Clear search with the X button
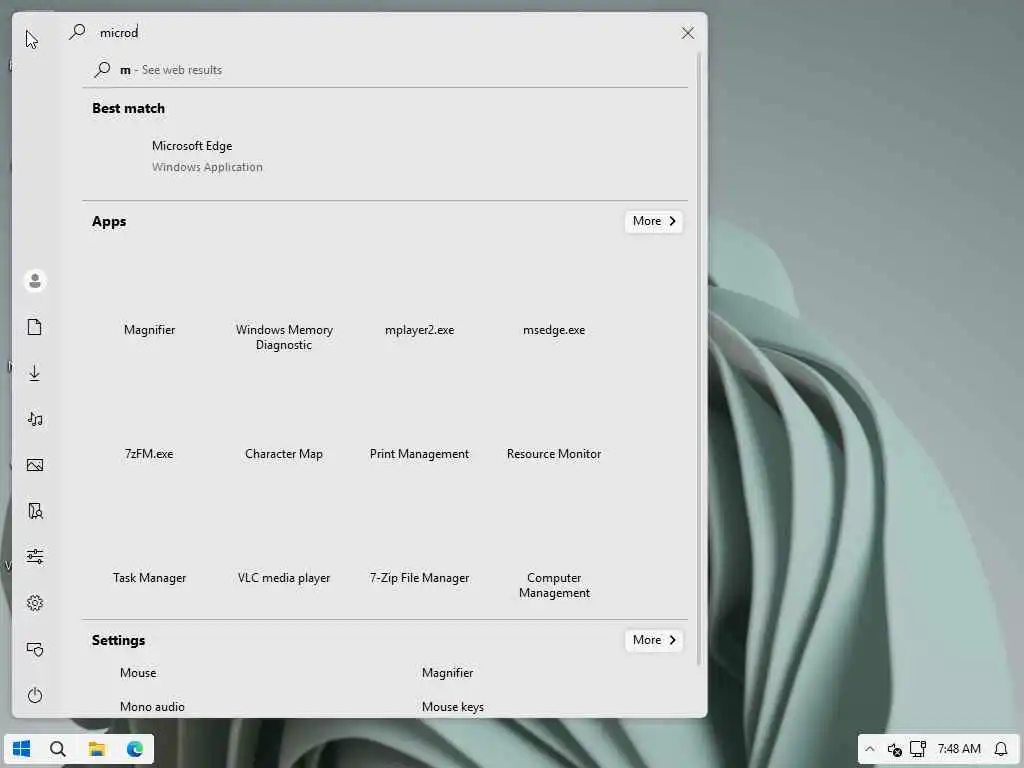 click(x=688, y=33)
